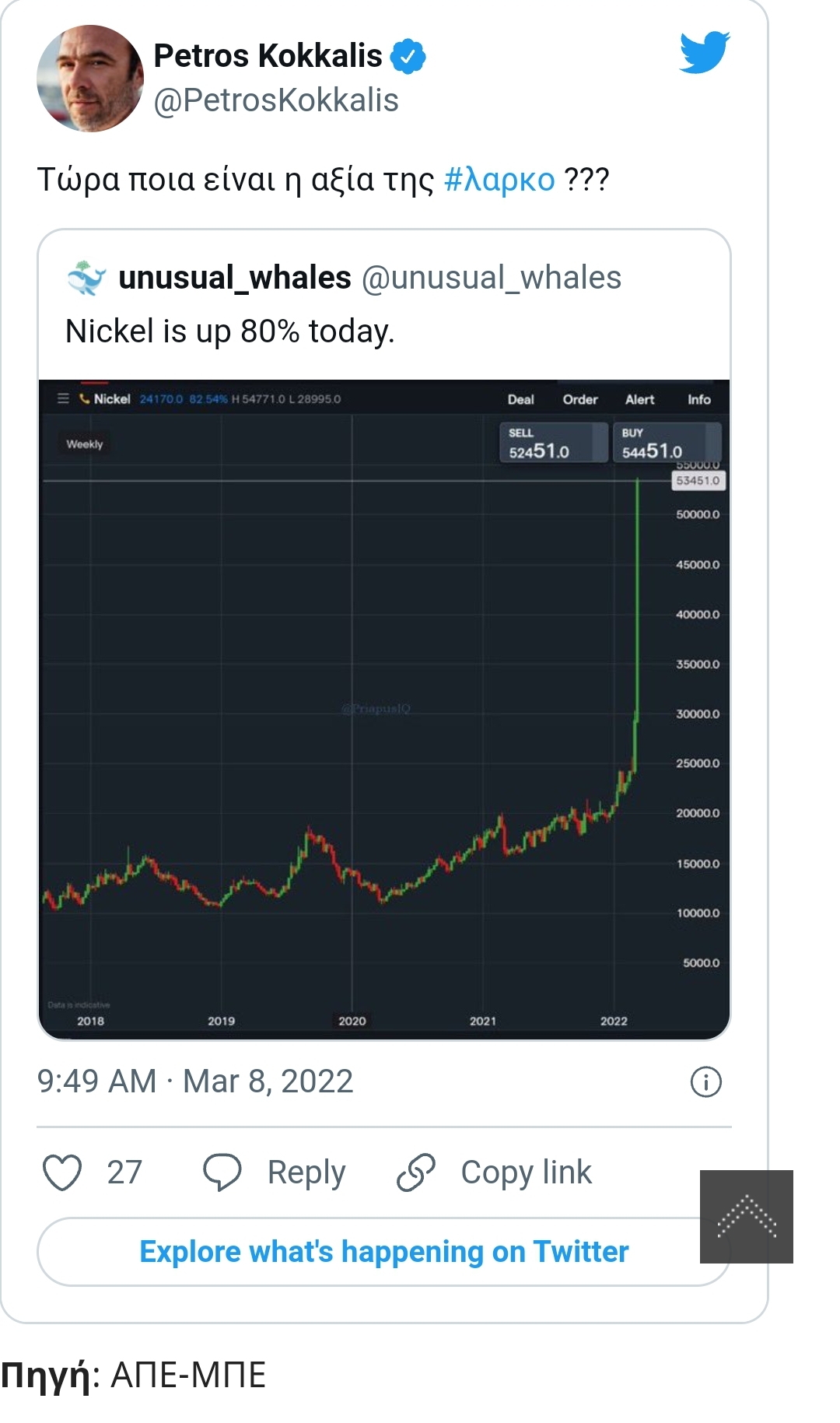The height and width of the screenshot is (1423, 840).
Task: Click the heart like icon
Action: (62, 1172)
